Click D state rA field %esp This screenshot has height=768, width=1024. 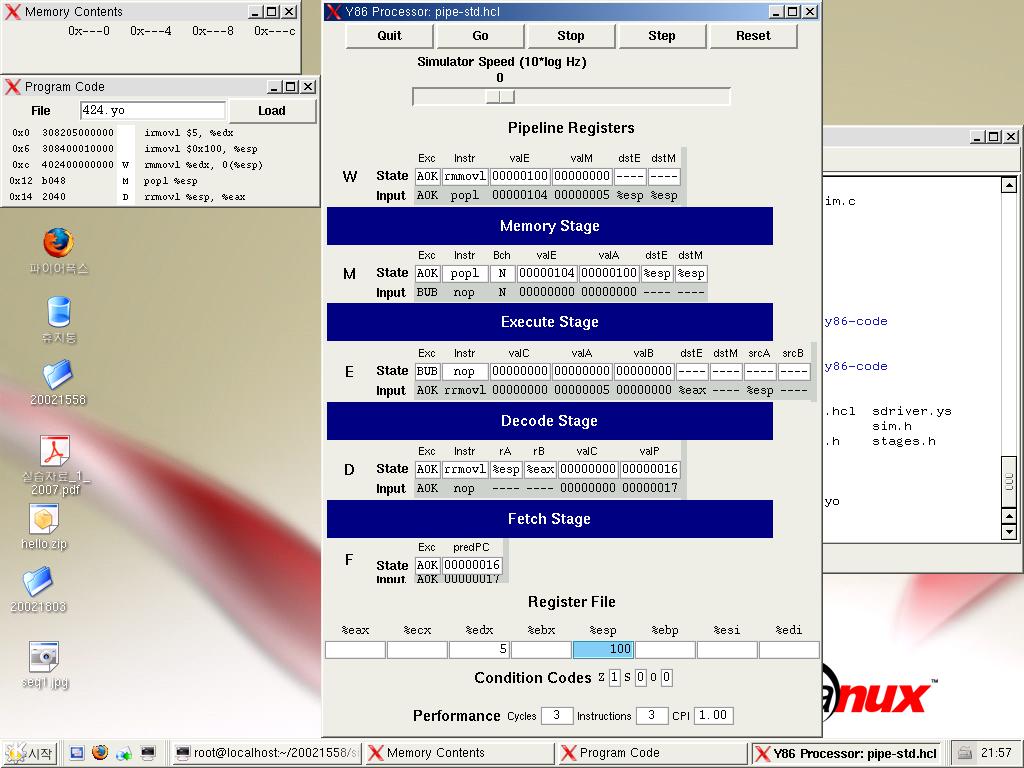point(505,469)
